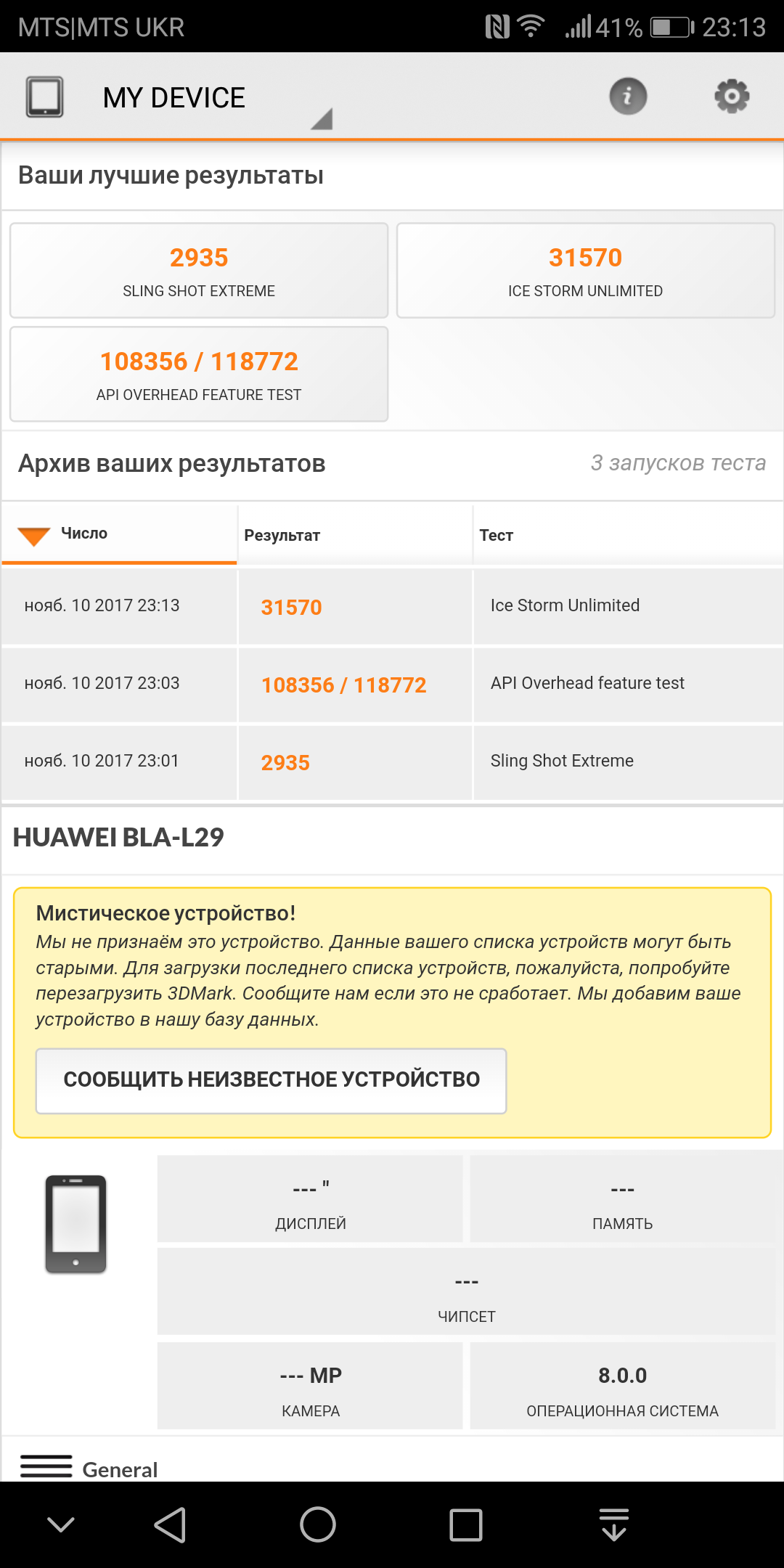Tap the battery indicator icon

tap(673, 28)
